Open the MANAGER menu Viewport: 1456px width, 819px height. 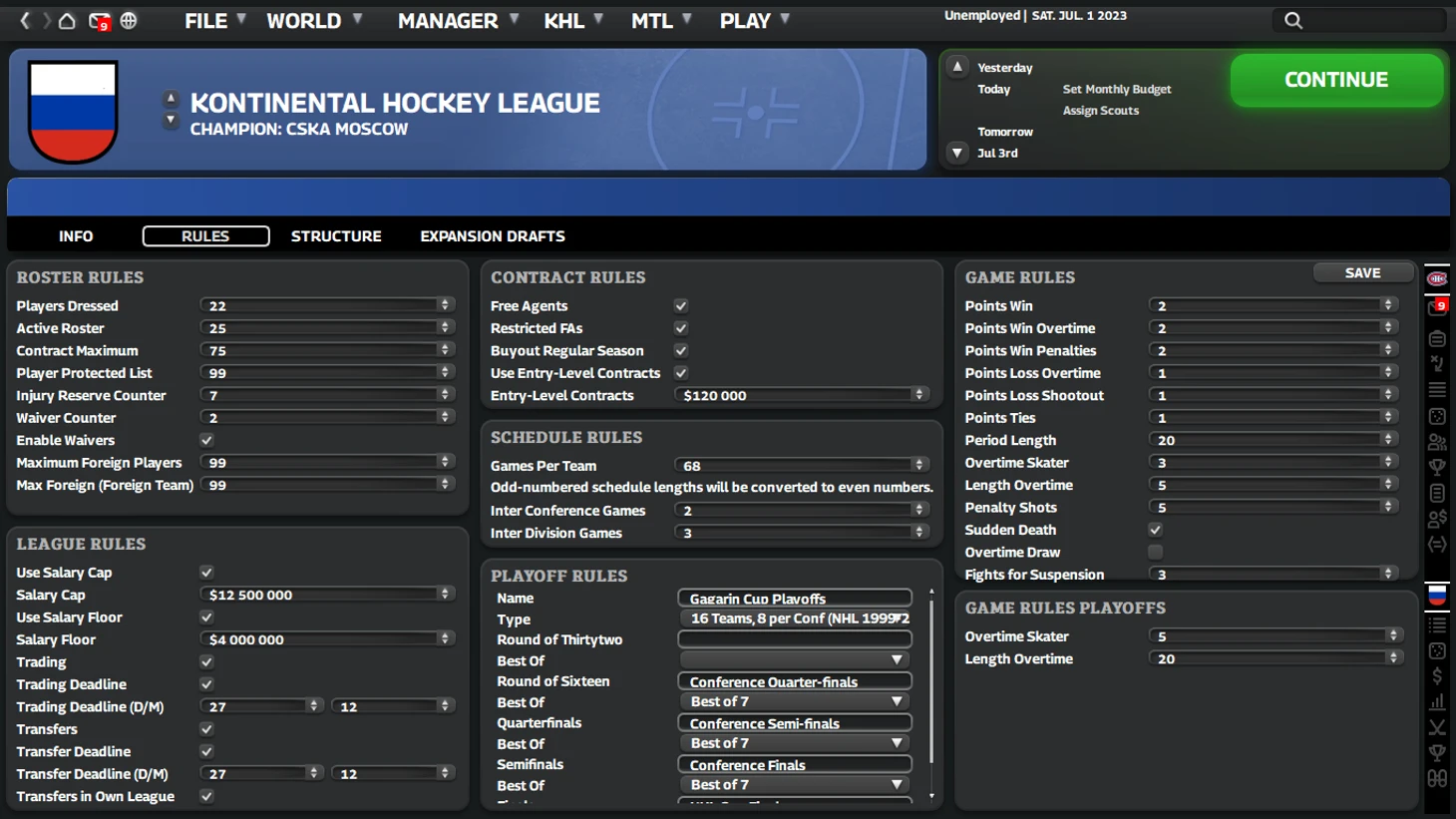(x=458, y=21)
